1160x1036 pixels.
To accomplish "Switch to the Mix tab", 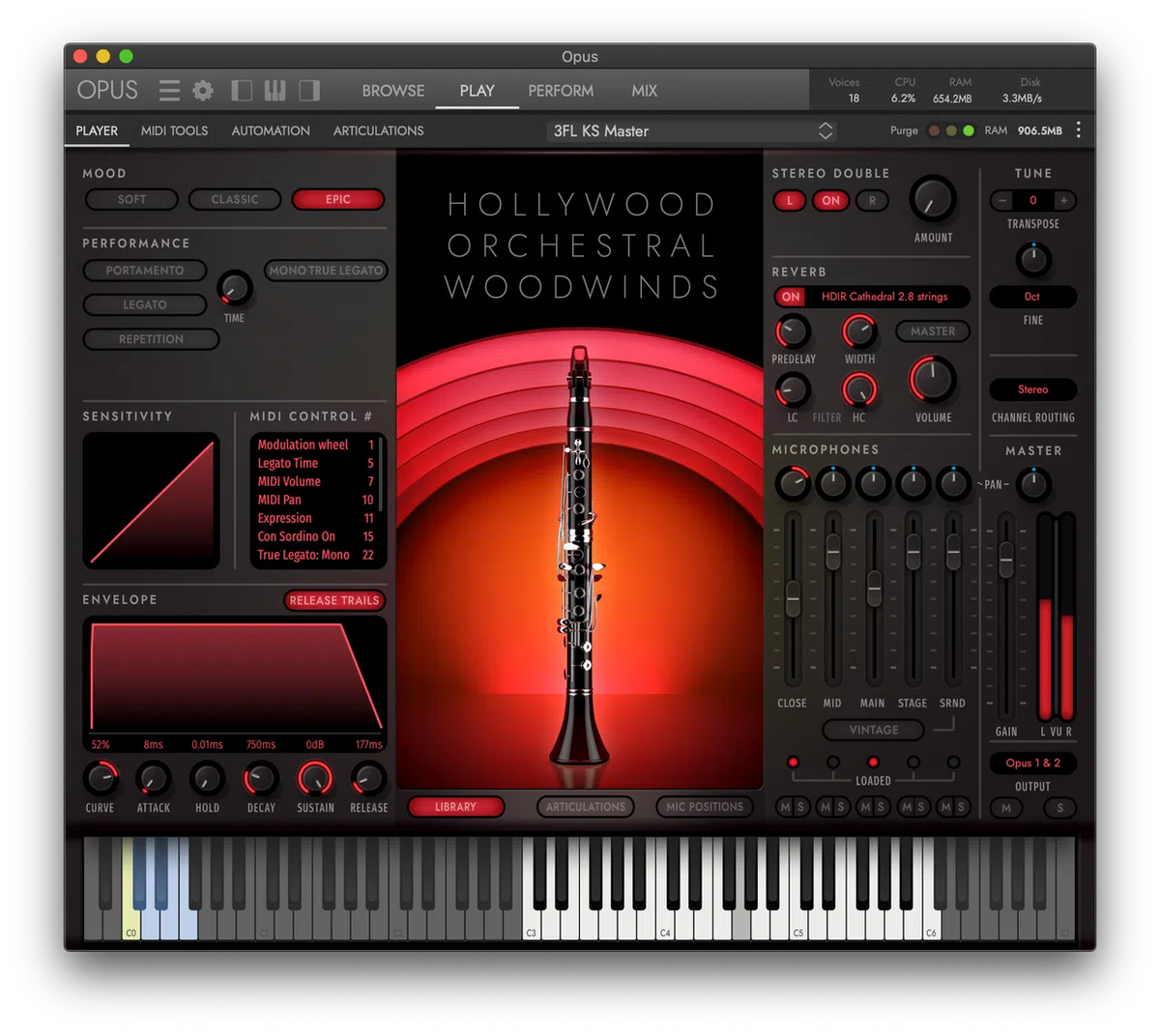I will point(644,90).
